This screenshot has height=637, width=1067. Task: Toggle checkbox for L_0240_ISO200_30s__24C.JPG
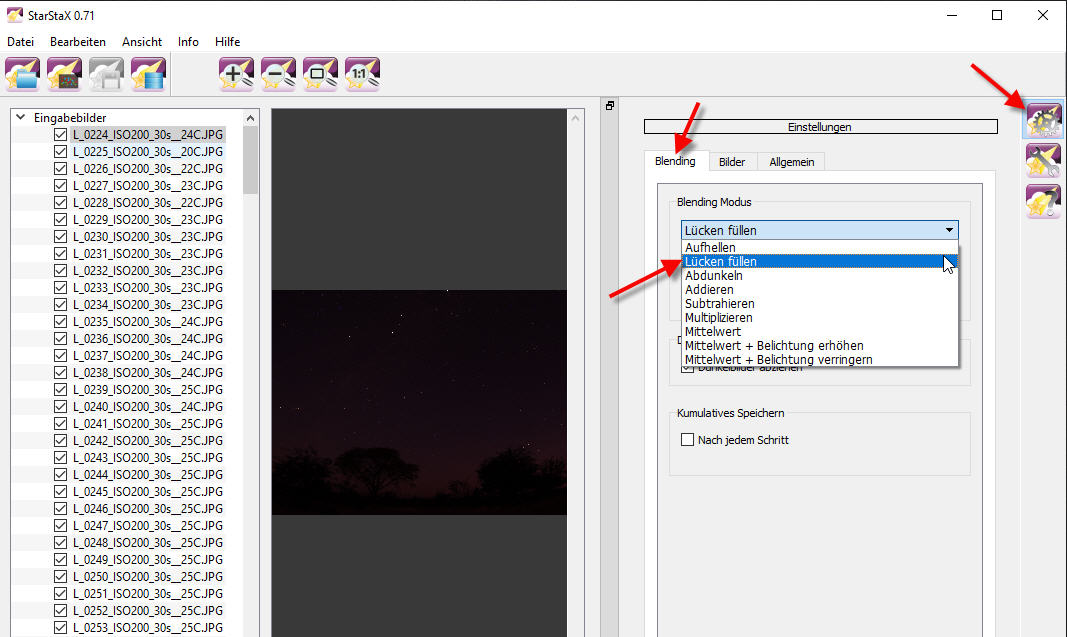pyautogui.click(x=61, y=406)
